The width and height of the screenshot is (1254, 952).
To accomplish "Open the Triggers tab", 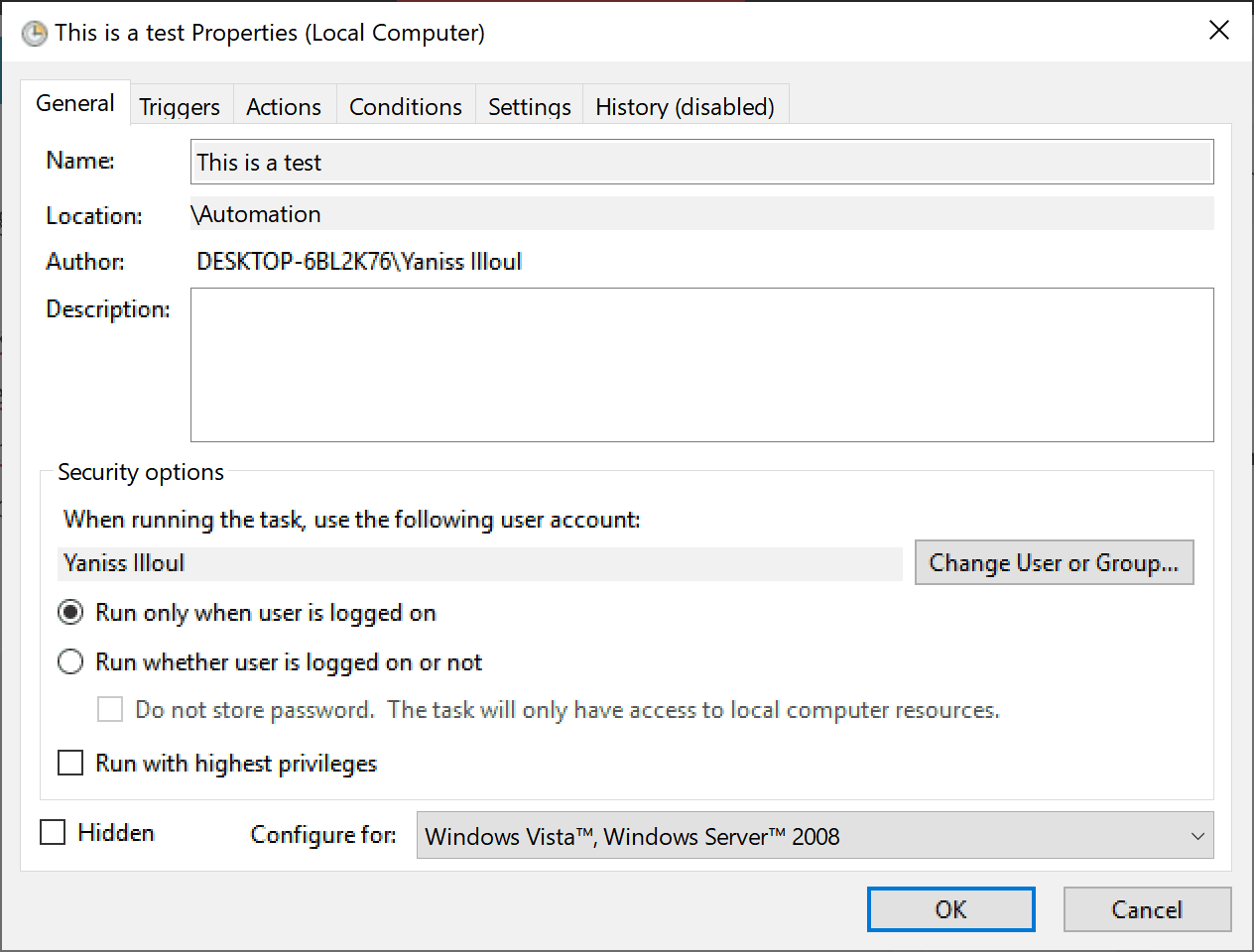I will pos(180,106).
